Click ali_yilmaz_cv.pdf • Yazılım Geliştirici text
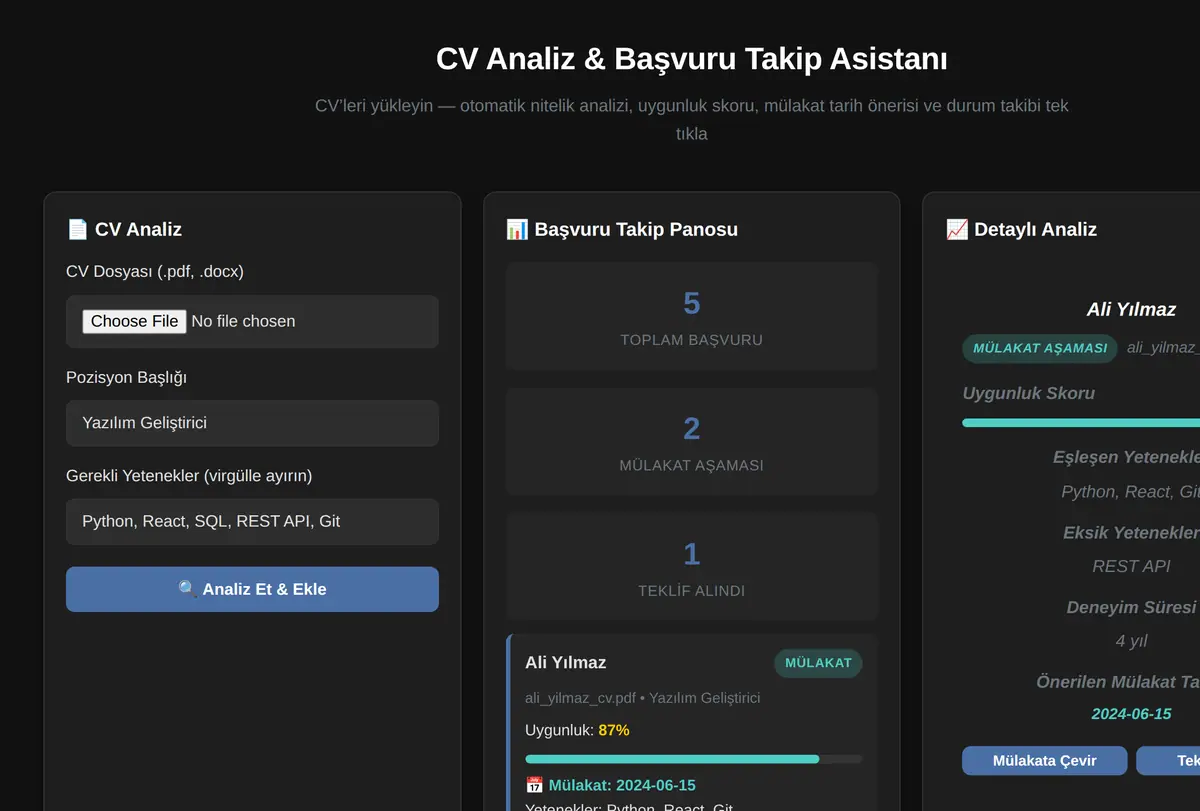 point(643,698)
